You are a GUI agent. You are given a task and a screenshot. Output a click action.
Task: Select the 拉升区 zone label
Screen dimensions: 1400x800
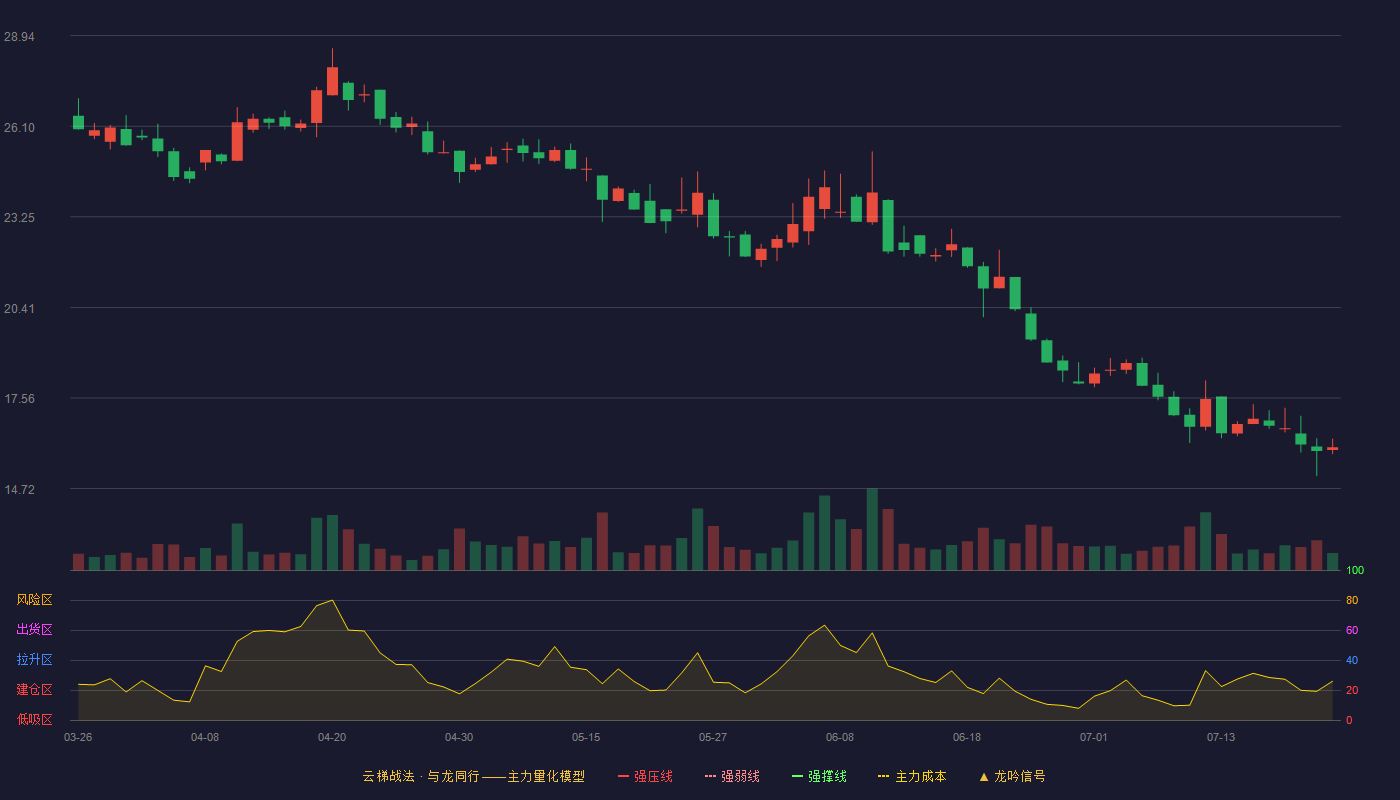(34, 660)
